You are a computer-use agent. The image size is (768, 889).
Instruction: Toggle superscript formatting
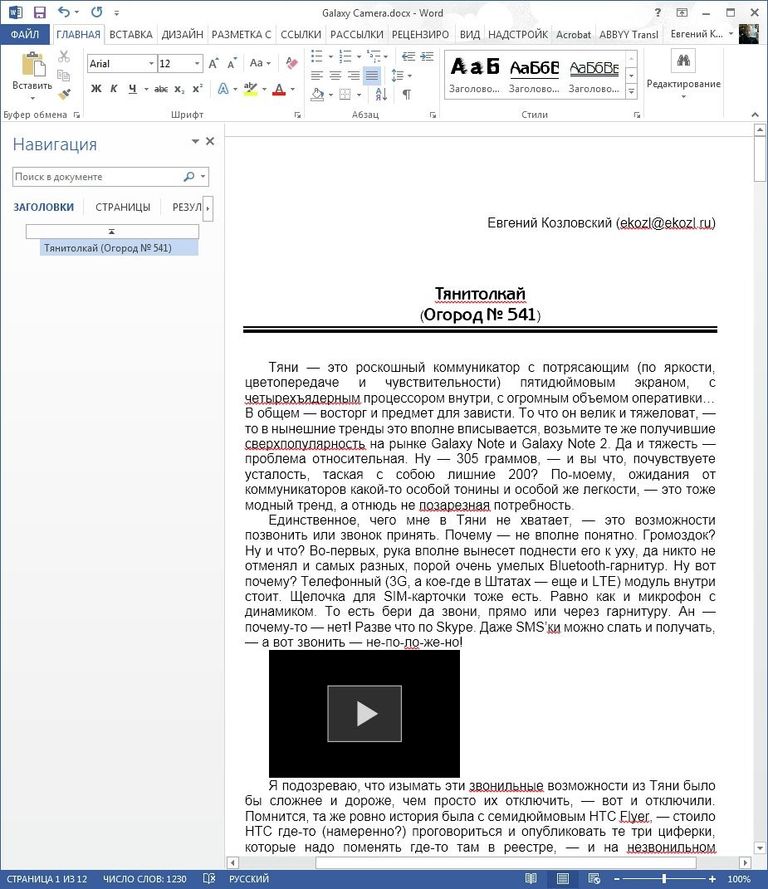point(197,88)
